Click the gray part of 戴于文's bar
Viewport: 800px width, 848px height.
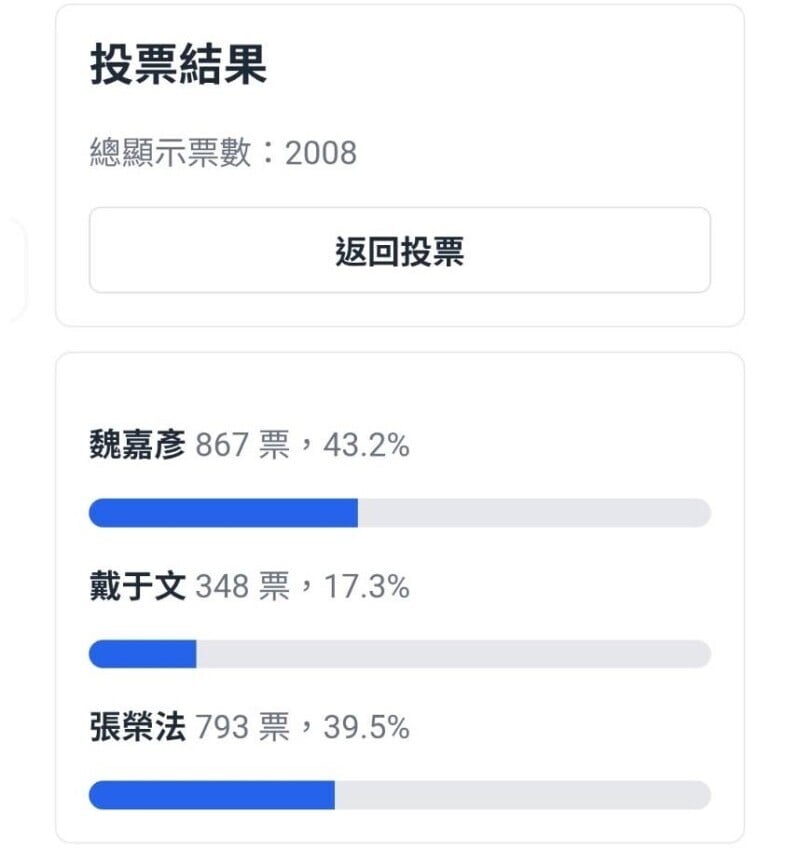[453, 654]
